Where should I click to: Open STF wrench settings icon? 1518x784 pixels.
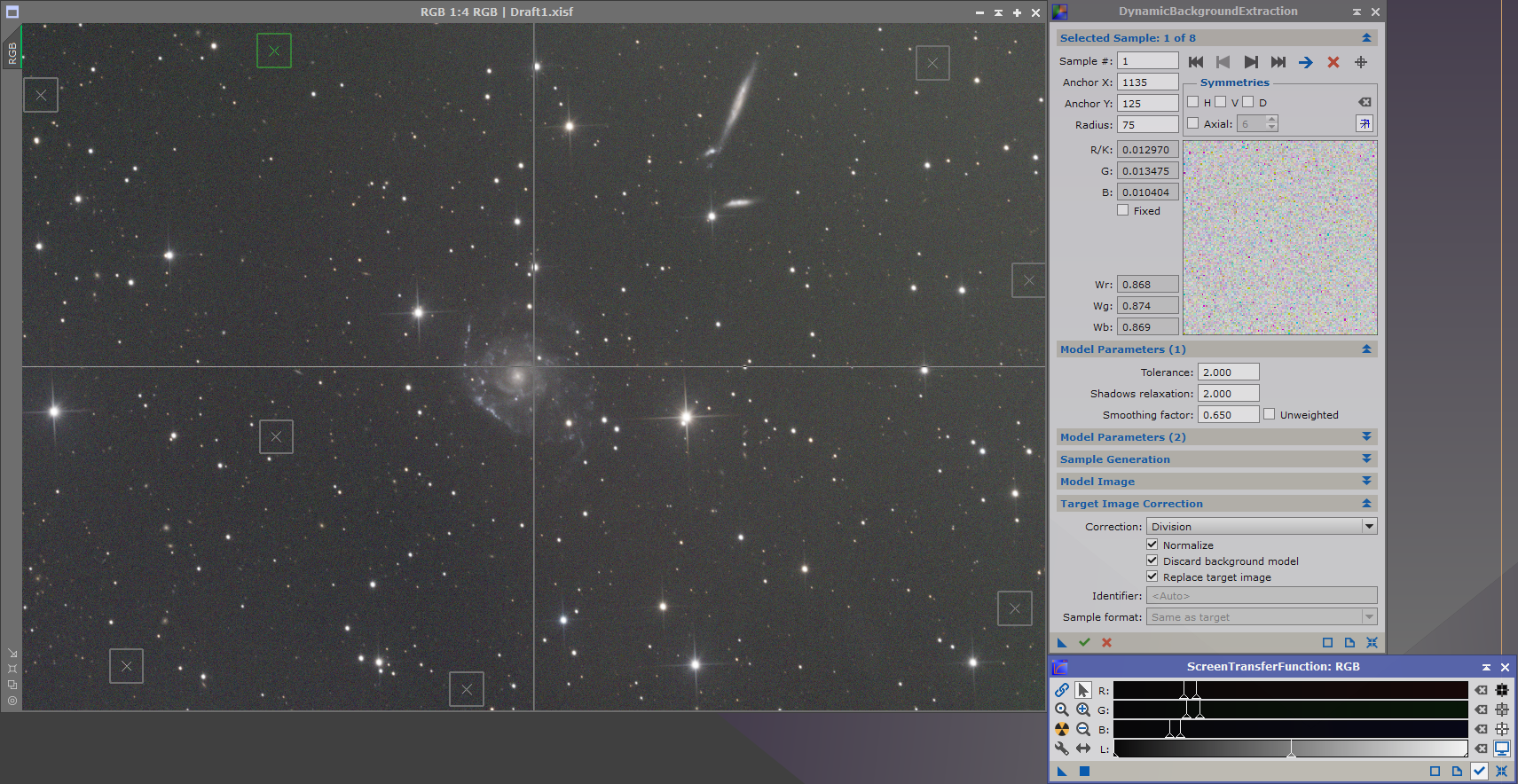[x=1062, y=749]
